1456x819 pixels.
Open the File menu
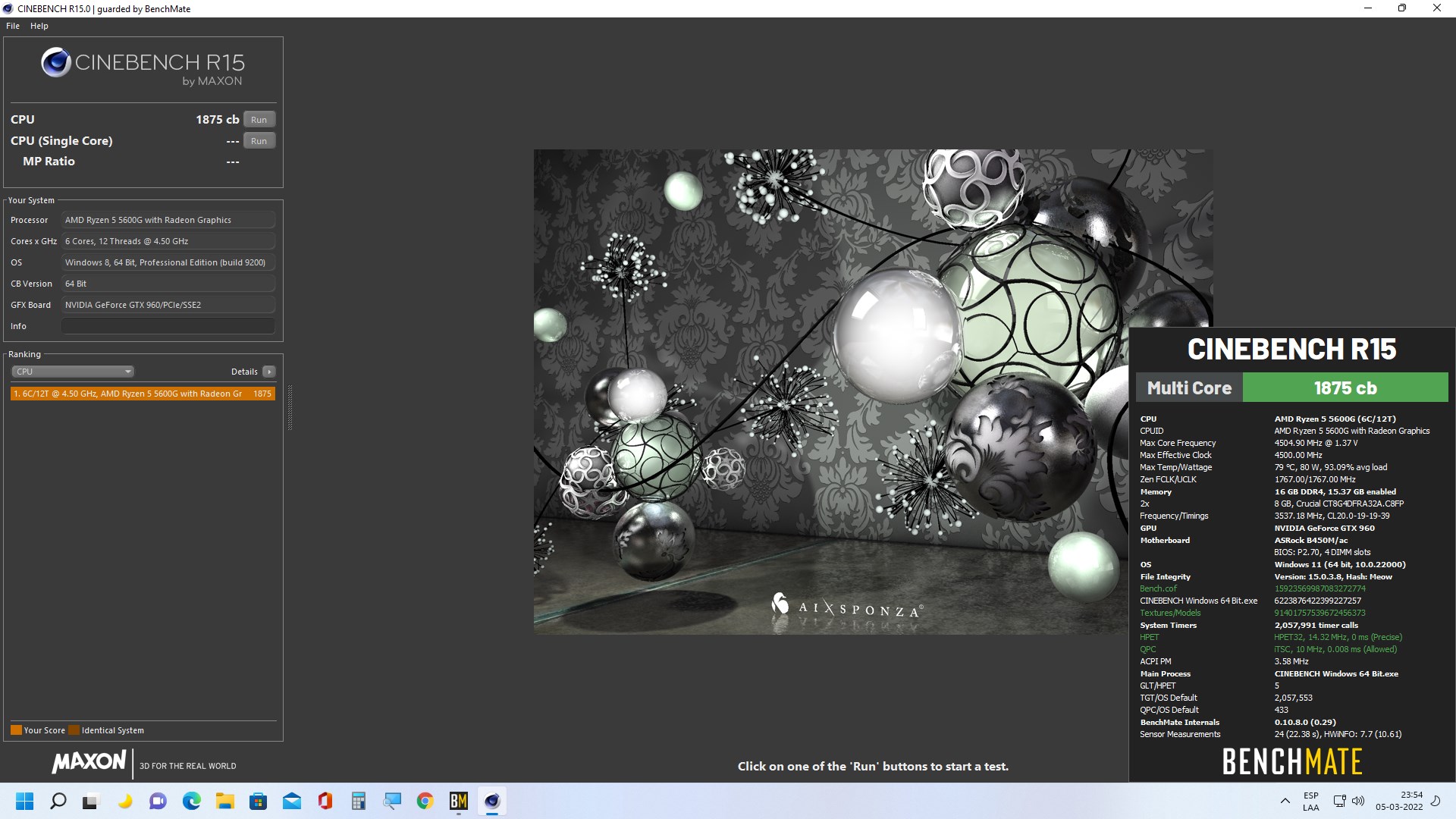pos(13,26)
